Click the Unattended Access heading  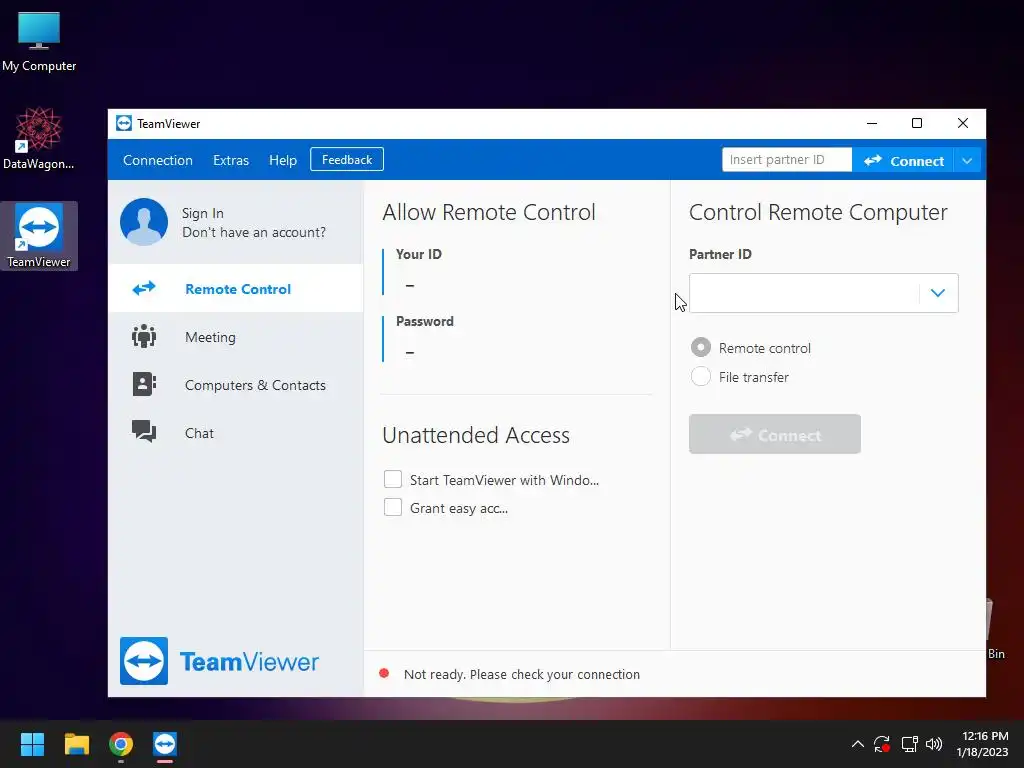click(x=476, y=435)
